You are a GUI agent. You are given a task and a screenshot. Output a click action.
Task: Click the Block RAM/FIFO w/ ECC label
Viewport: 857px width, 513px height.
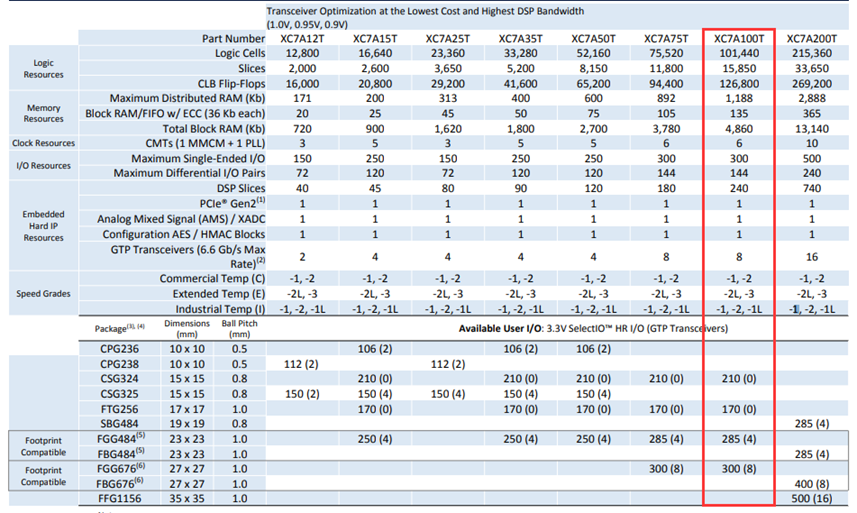pyautogui.click(x=175, y=114)
